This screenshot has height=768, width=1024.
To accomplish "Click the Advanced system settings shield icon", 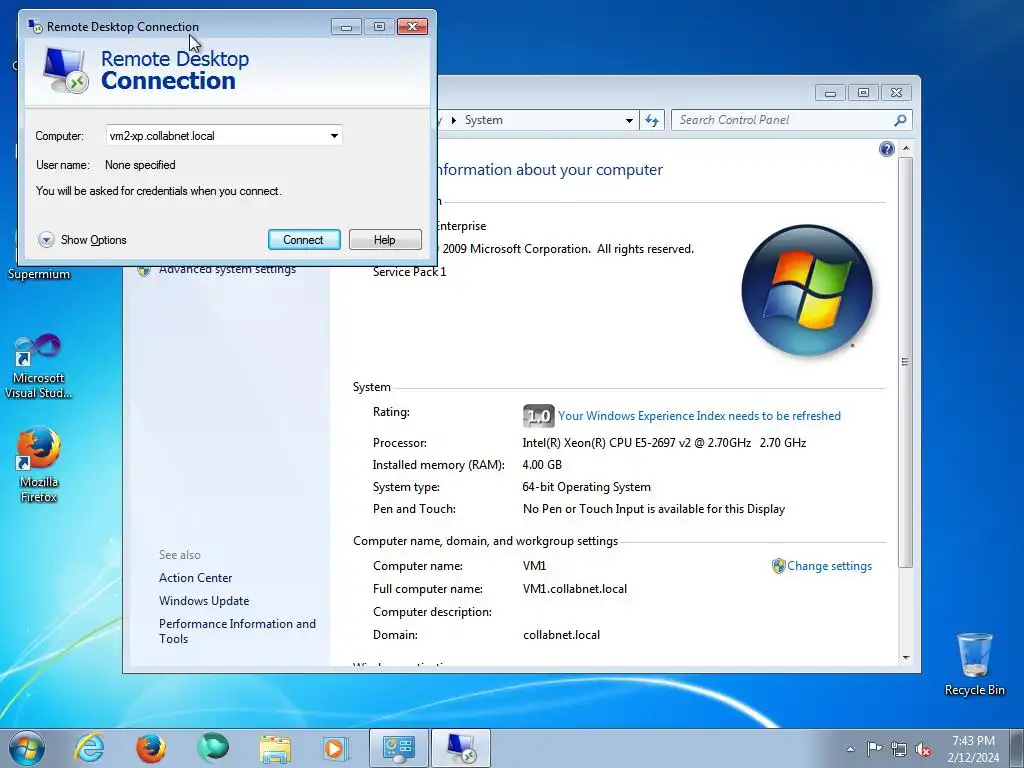I will tap(144, 270).
